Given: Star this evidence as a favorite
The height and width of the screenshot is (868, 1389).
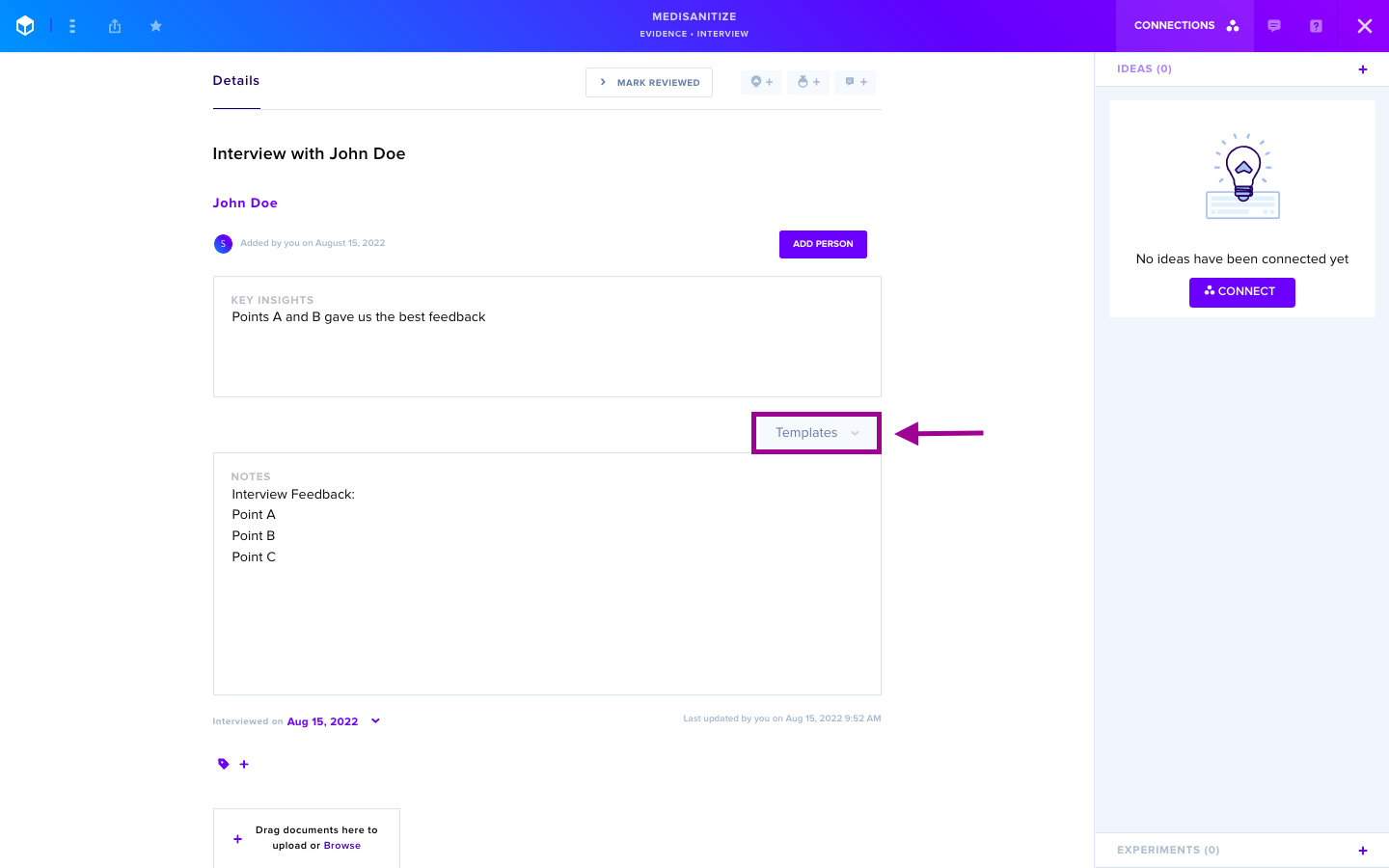Looking at the screenshot, I should (155, 26).
